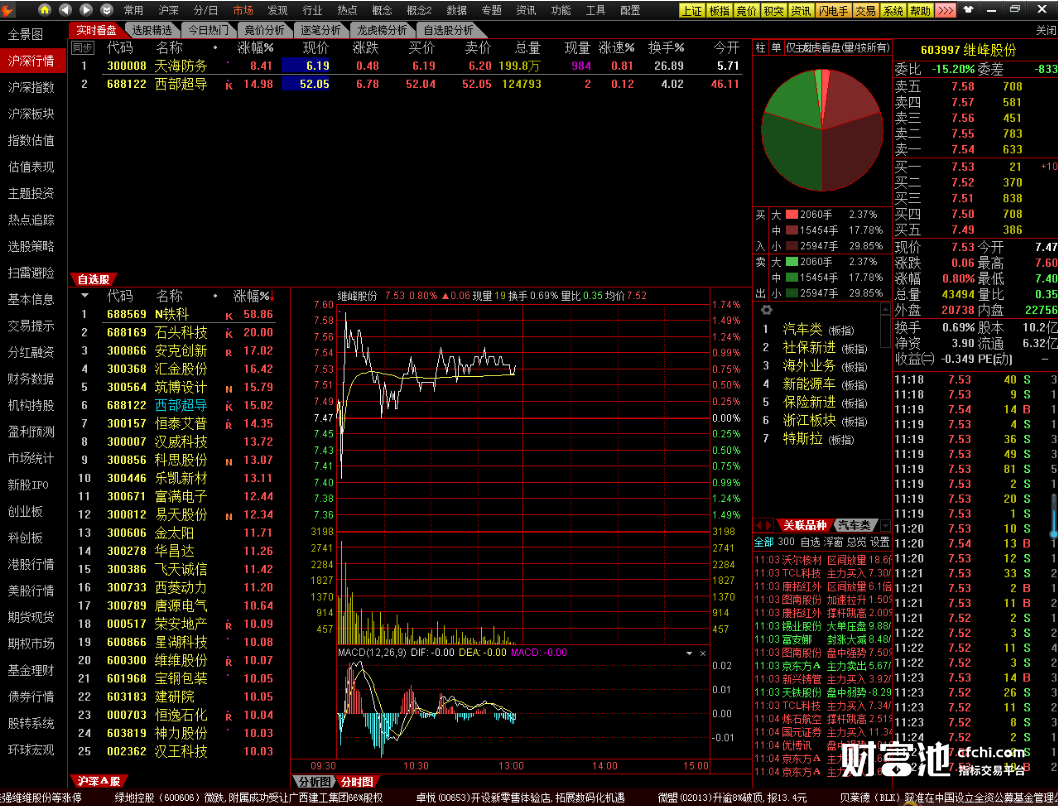This screenshot has width=1058, height=806.
Task: Click the red >>> more button
Action: point(946,10)
